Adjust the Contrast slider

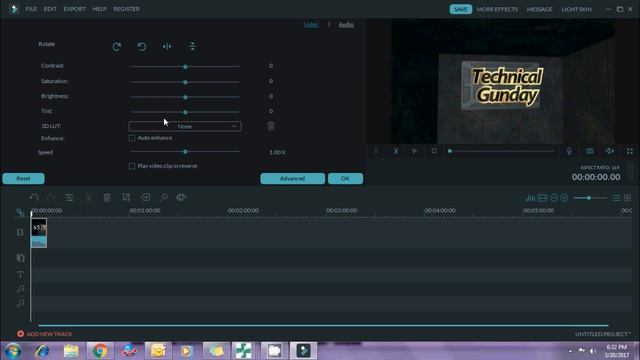click(185, 67)
